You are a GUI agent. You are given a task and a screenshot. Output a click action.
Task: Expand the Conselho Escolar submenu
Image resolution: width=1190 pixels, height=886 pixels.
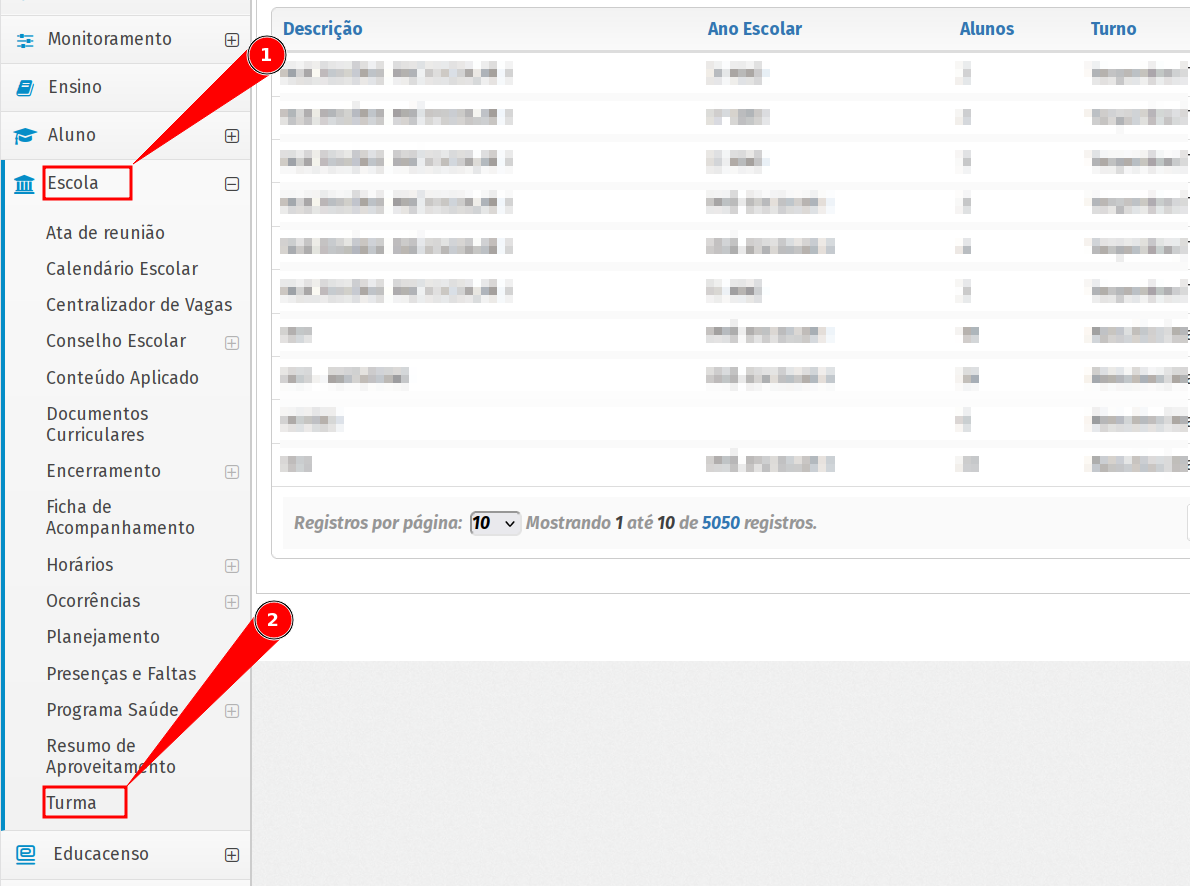pos(232,343)
